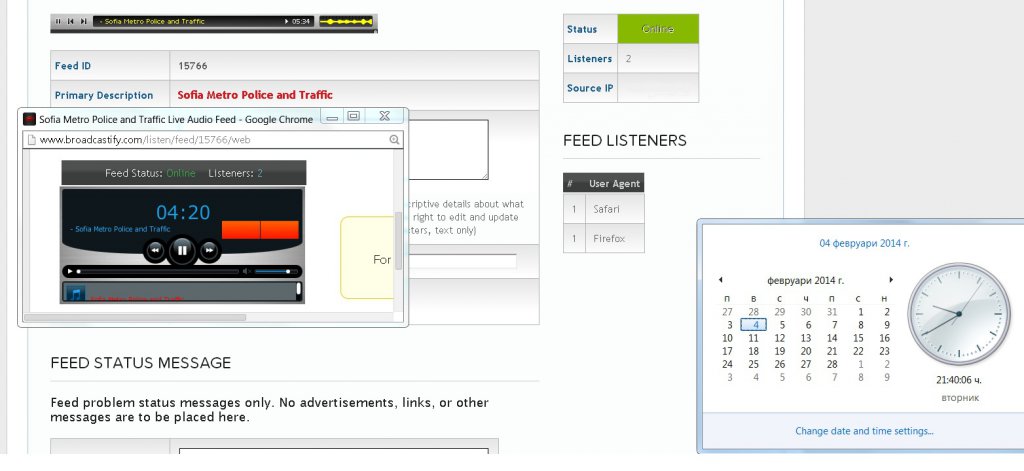Image resolution: width=1024 pixels, height=471 pixels.
Task: Minimize the Chrome popup window
Action: tap(332, 117)
